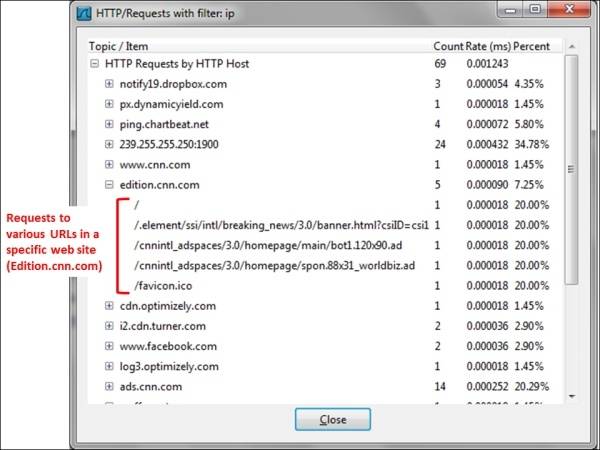Select the ping.chartbeat.net host name
Viewport: 600px width, 450px height.
coord(164,124)
